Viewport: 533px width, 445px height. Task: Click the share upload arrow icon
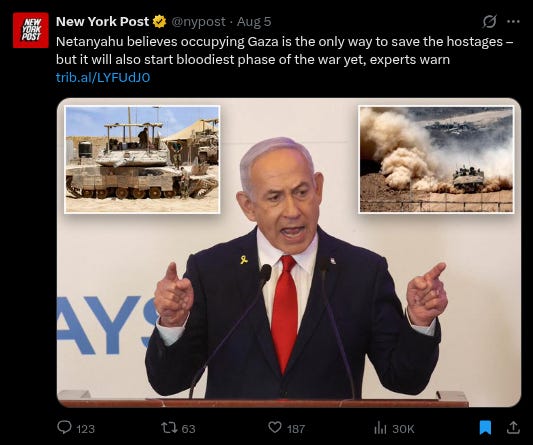[513, 428]
